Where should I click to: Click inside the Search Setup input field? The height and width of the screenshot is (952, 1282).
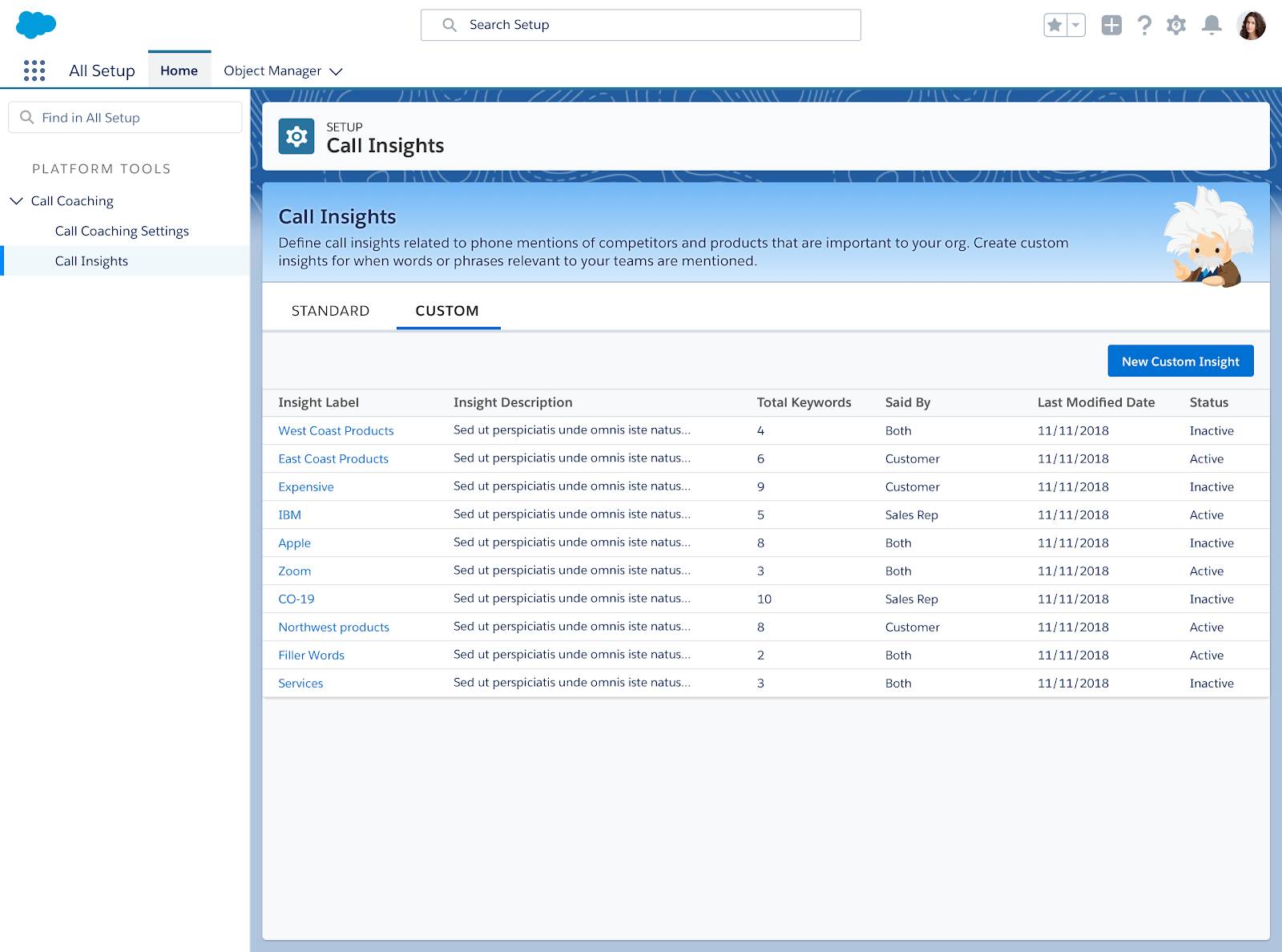[x=641, y=25]
